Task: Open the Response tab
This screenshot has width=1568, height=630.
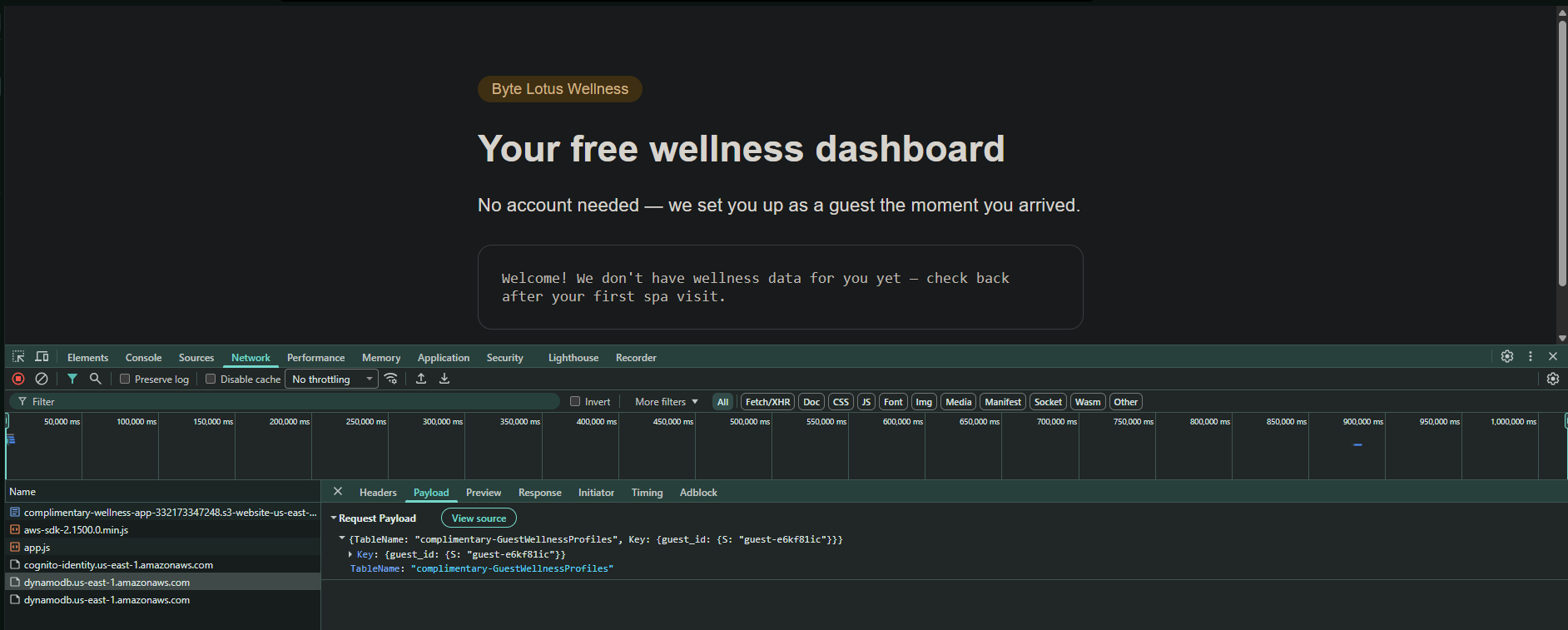Action: click(540, 493)
